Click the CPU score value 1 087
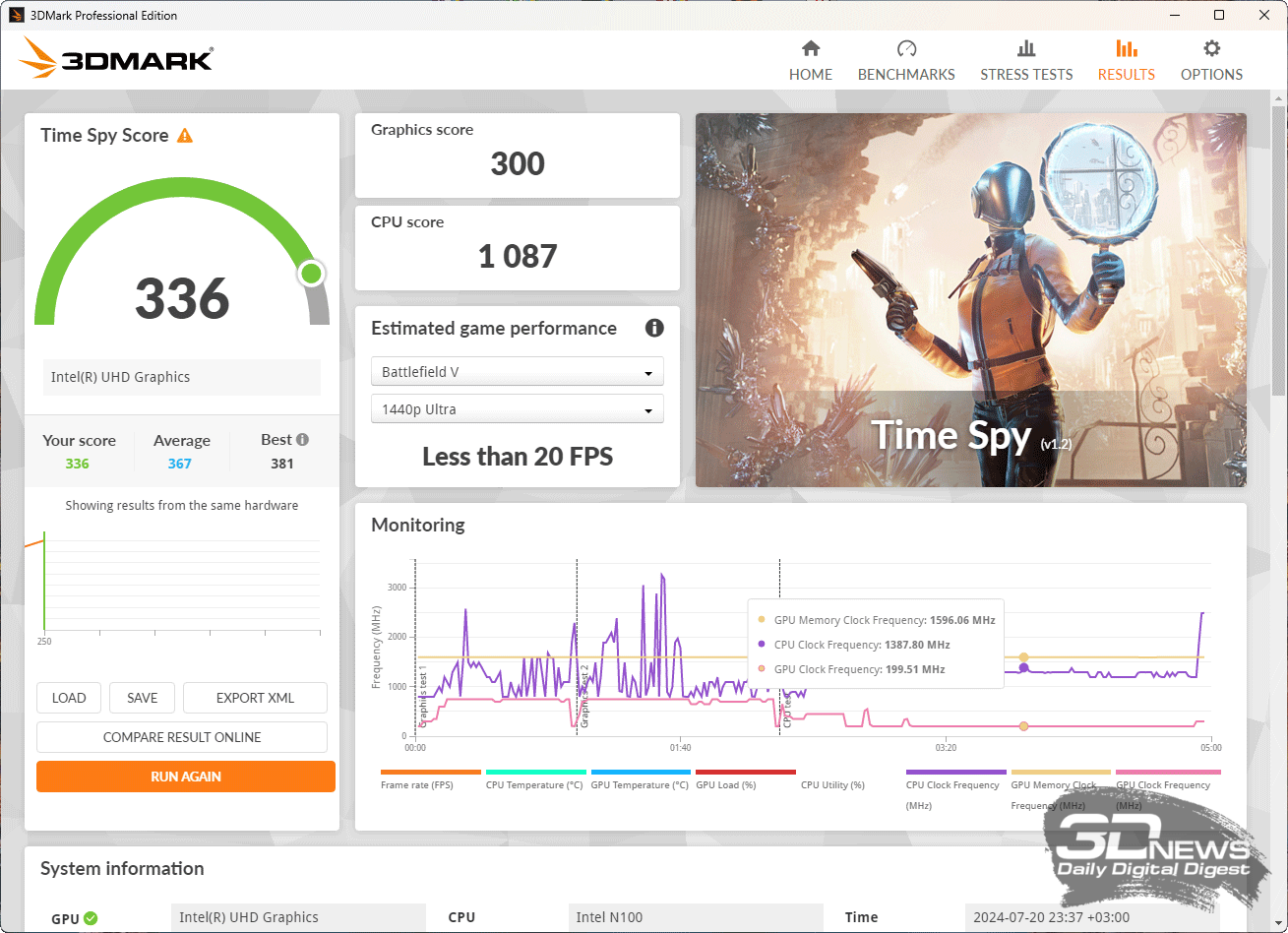This screenshot has height=933, width=1288. pyautogui.click(x=518, y=256)
